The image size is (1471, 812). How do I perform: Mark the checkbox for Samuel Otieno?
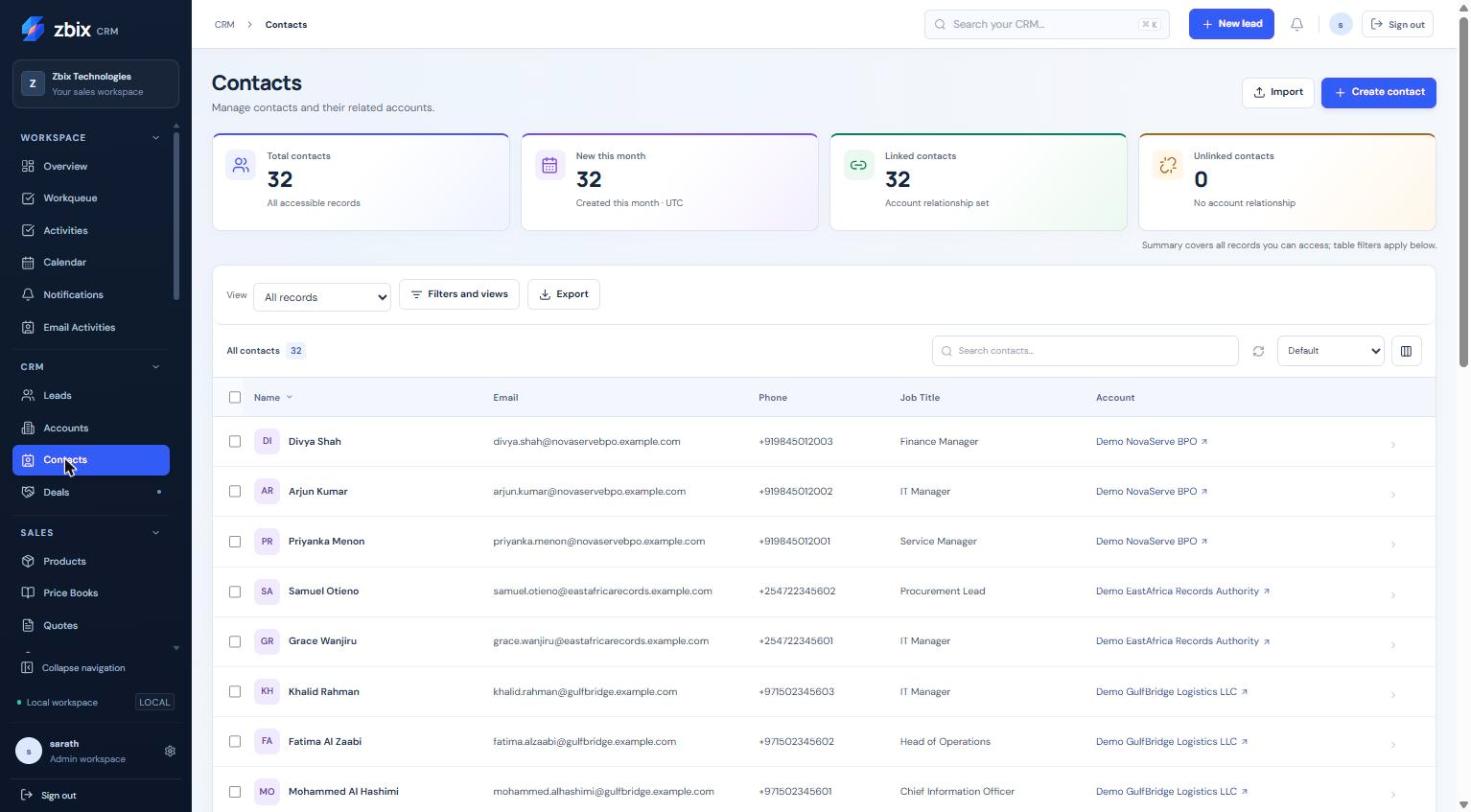(235, 591)
